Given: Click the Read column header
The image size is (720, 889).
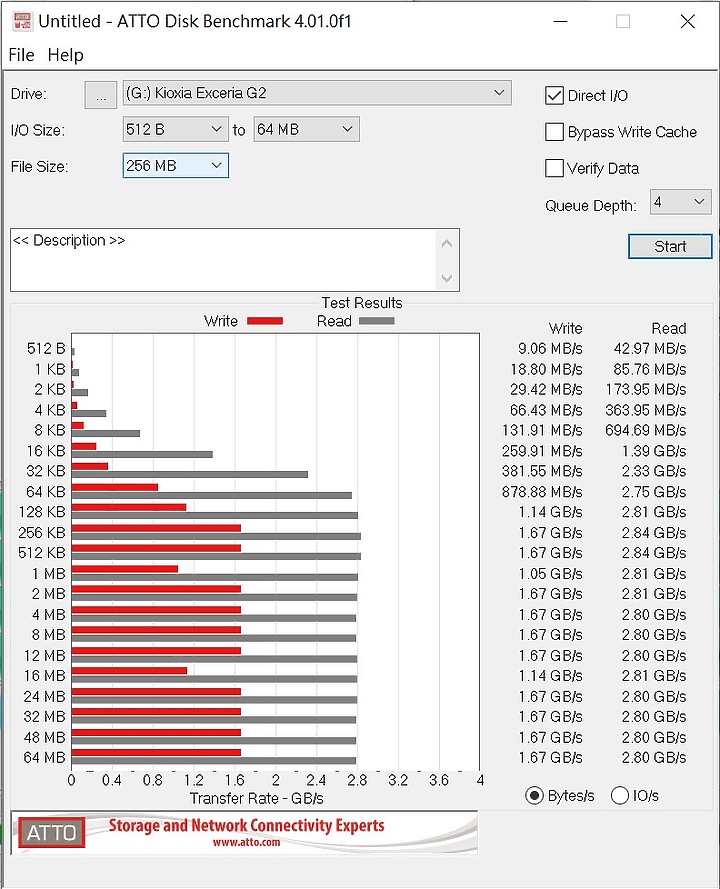Looking at the screenshot, I should pos(669,328).
